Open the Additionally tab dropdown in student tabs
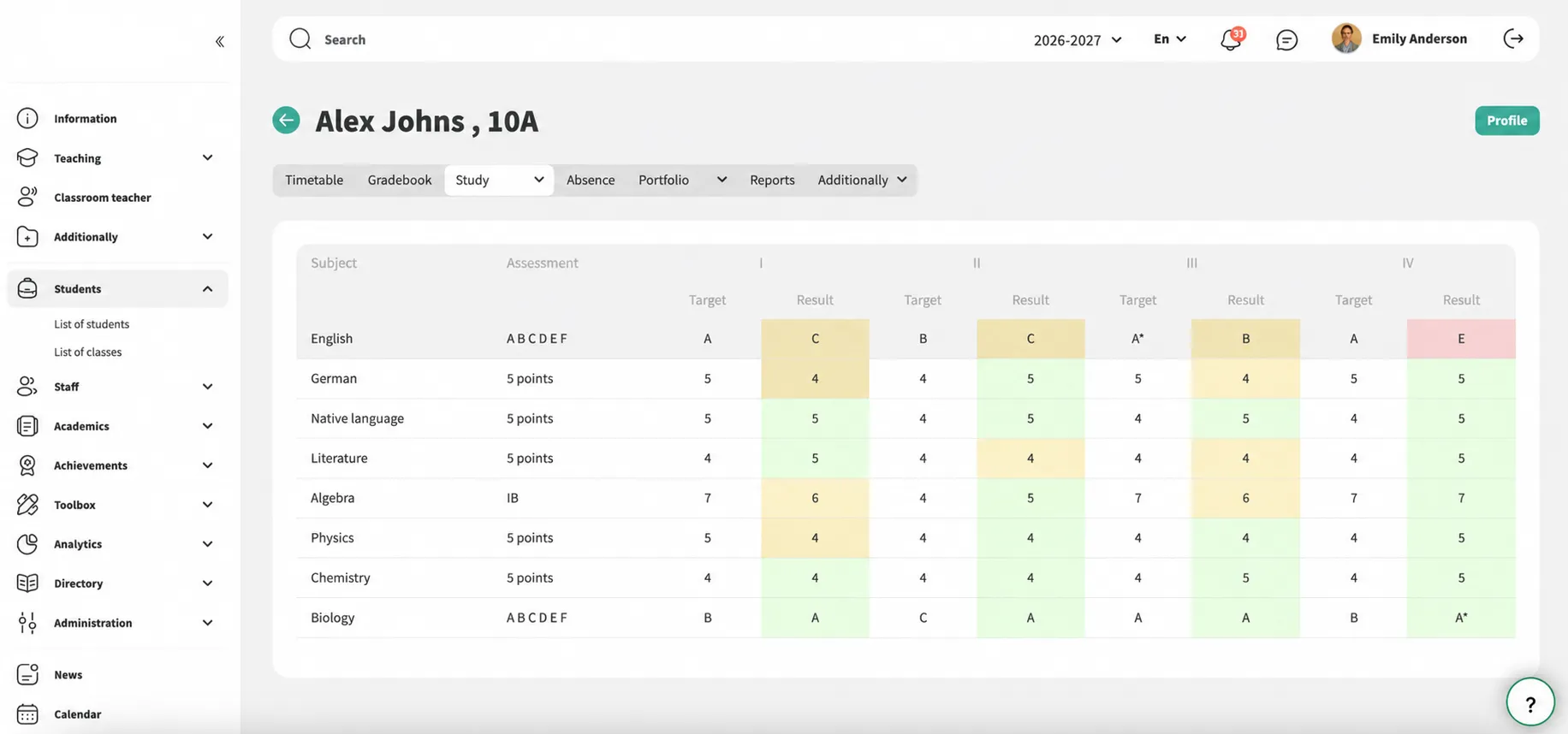 (862, 180)
